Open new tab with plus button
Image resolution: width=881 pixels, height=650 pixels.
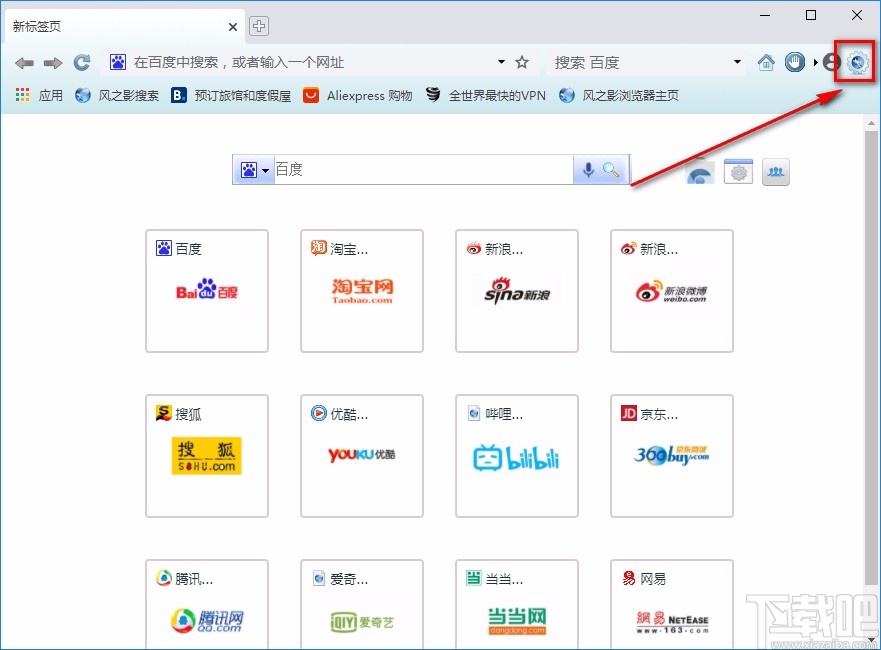click(259, 26)
